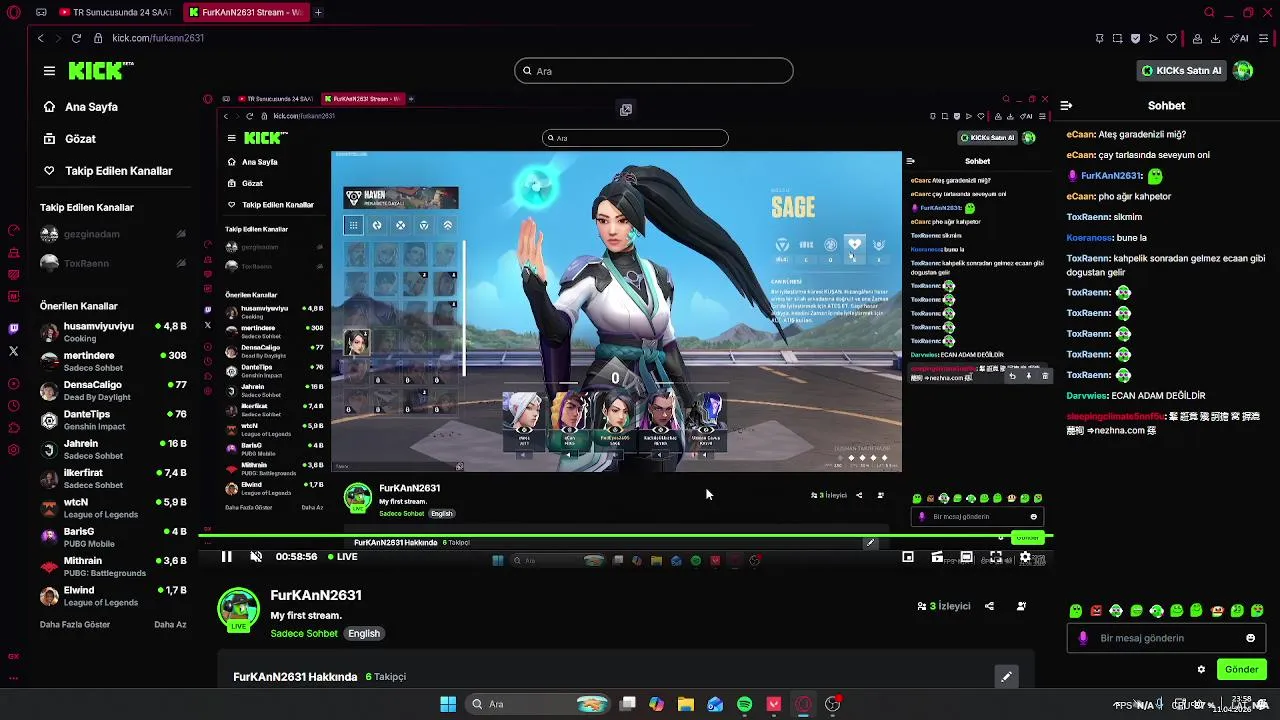Send the chat message with Gönder

click(x=1241, y=670)
